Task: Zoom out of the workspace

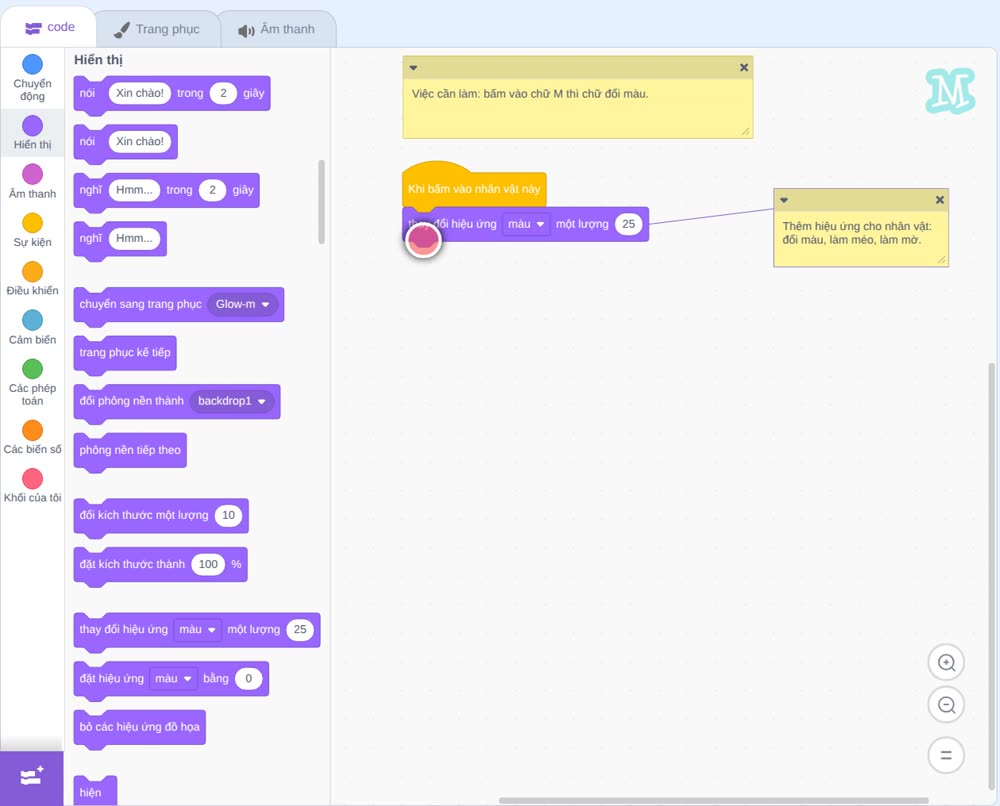Action: click(x=946, y=705)
